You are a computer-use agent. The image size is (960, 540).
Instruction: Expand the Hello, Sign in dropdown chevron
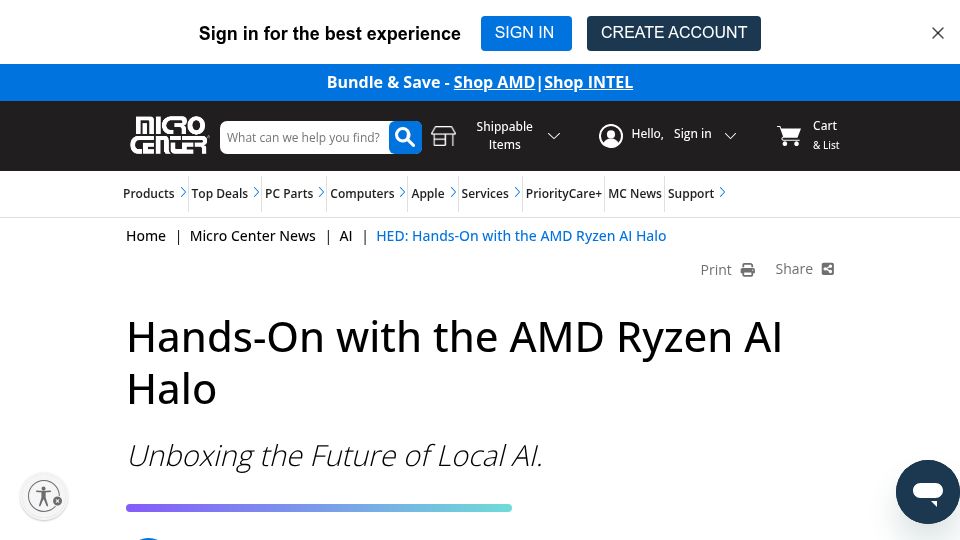tap(730, 136)
